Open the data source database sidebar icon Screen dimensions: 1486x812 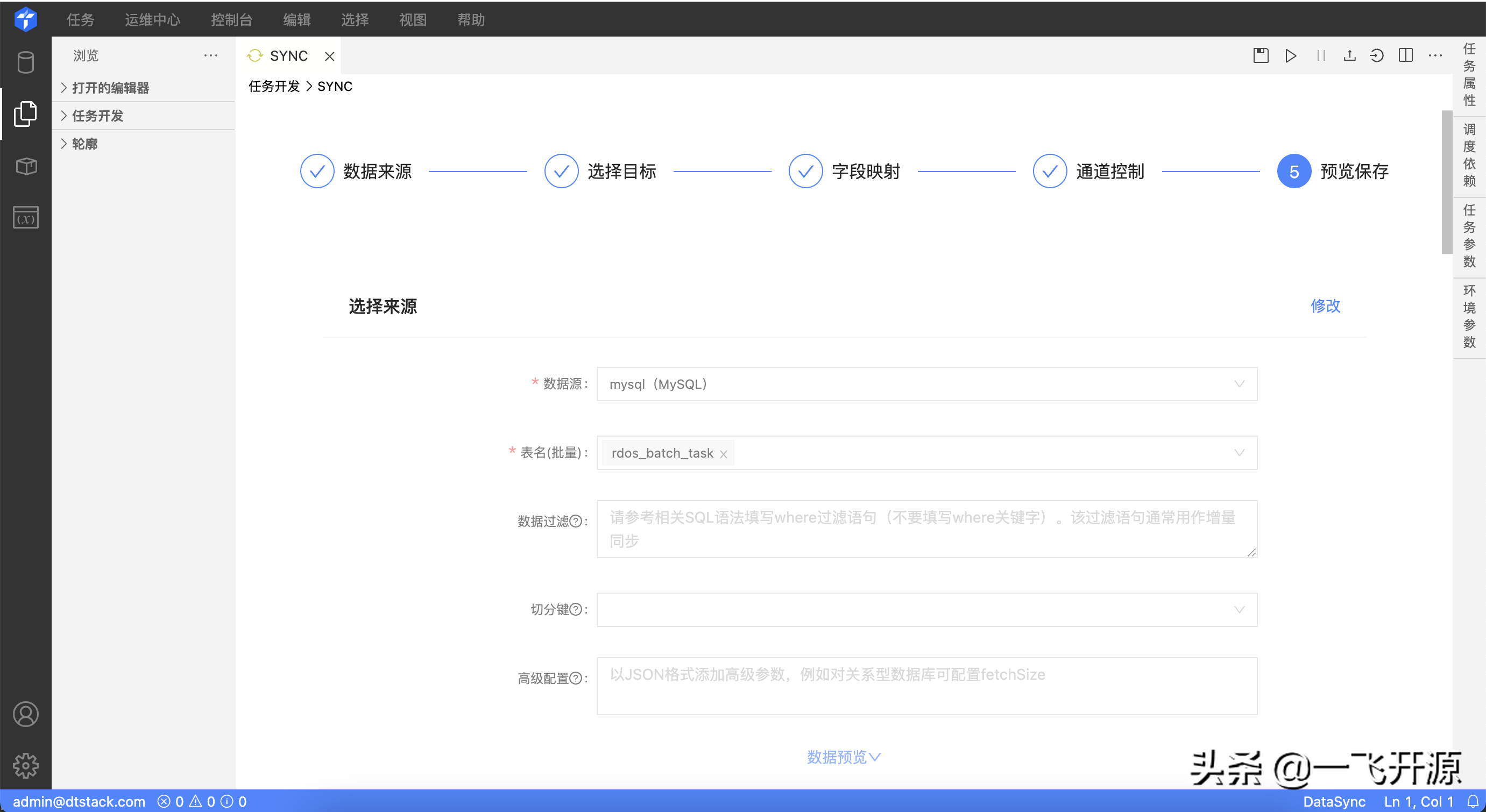[x=25, y=62]
